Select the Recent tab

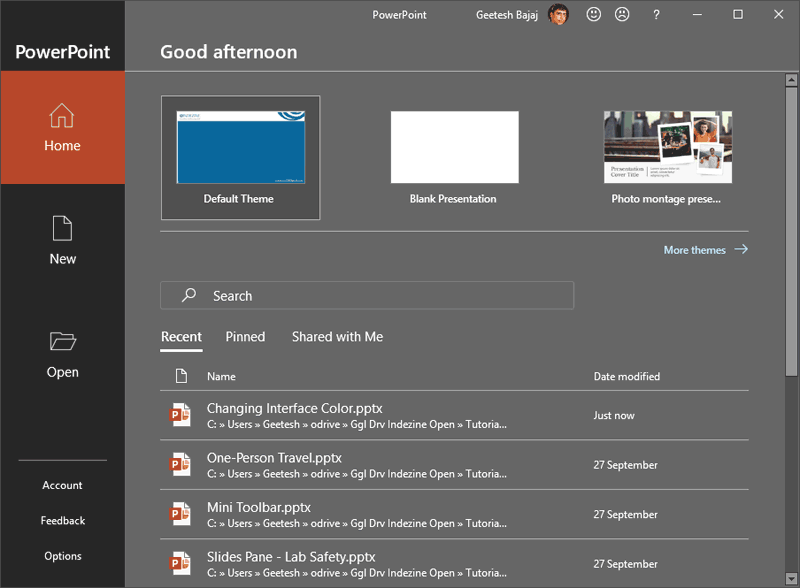tap(181, 337)
